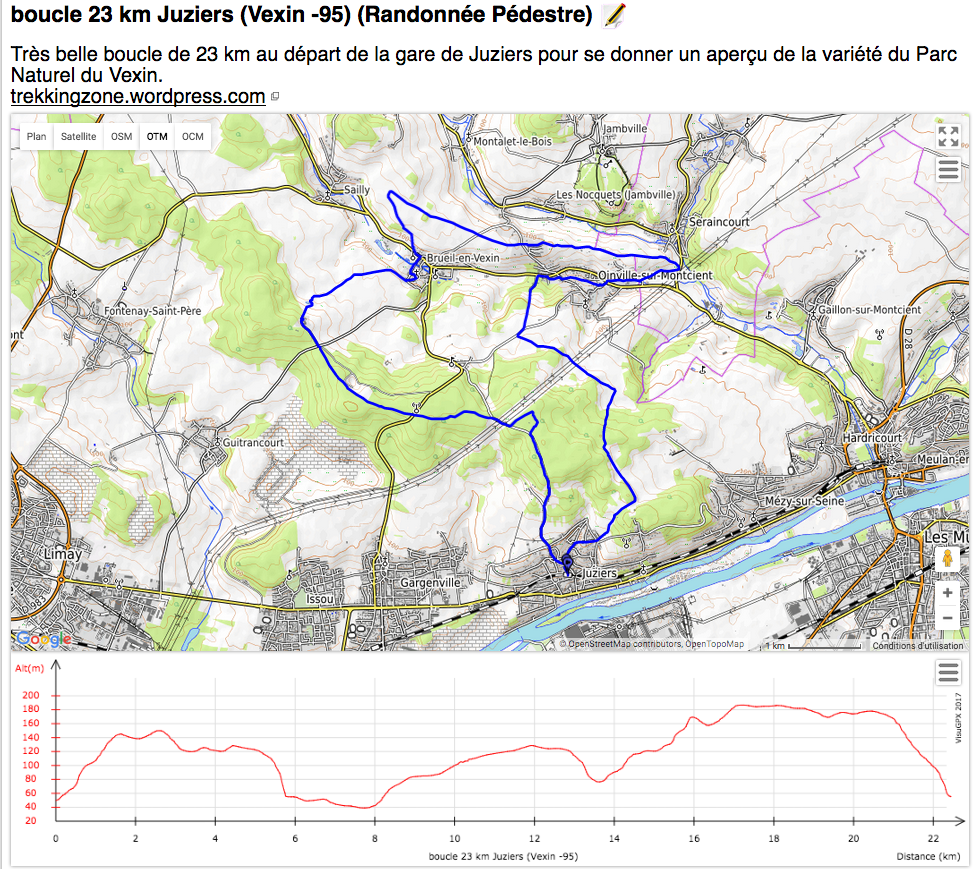Switch map to Plan view
976x869 pixels.
pos(36,137)
